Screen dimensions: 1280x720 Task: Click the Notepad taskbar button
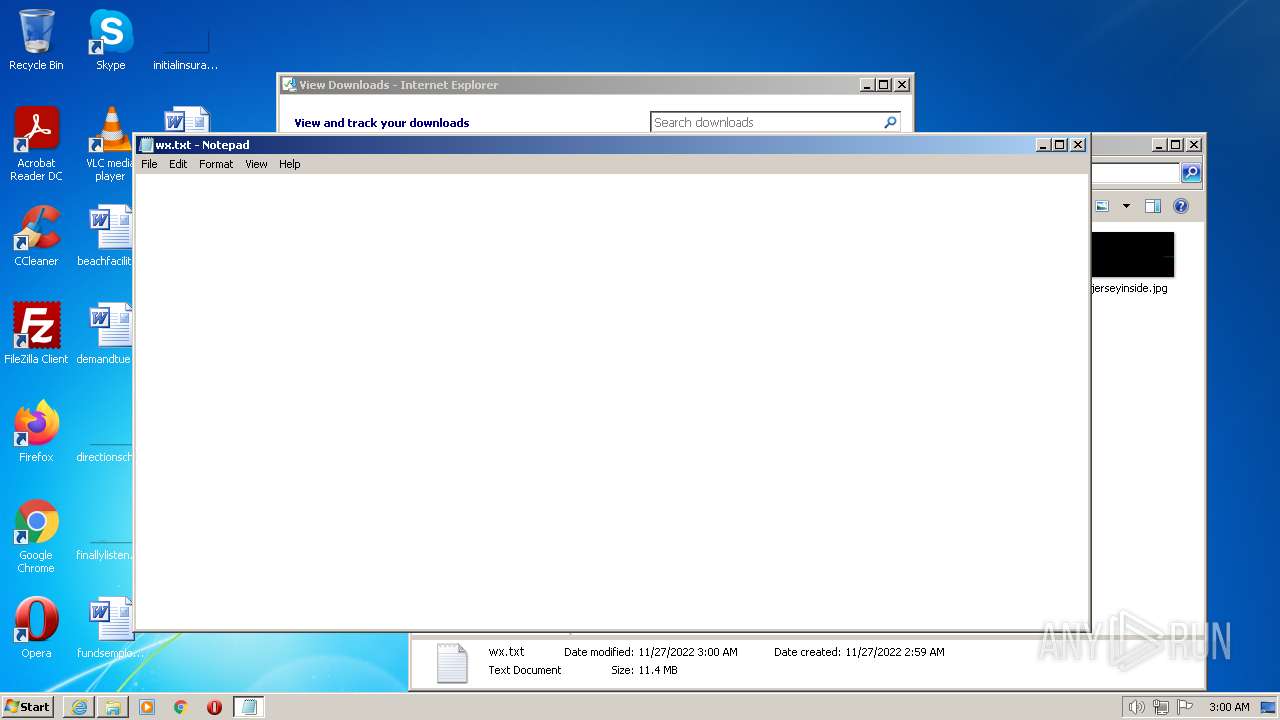pyautogui.click(x=249, y=707)
